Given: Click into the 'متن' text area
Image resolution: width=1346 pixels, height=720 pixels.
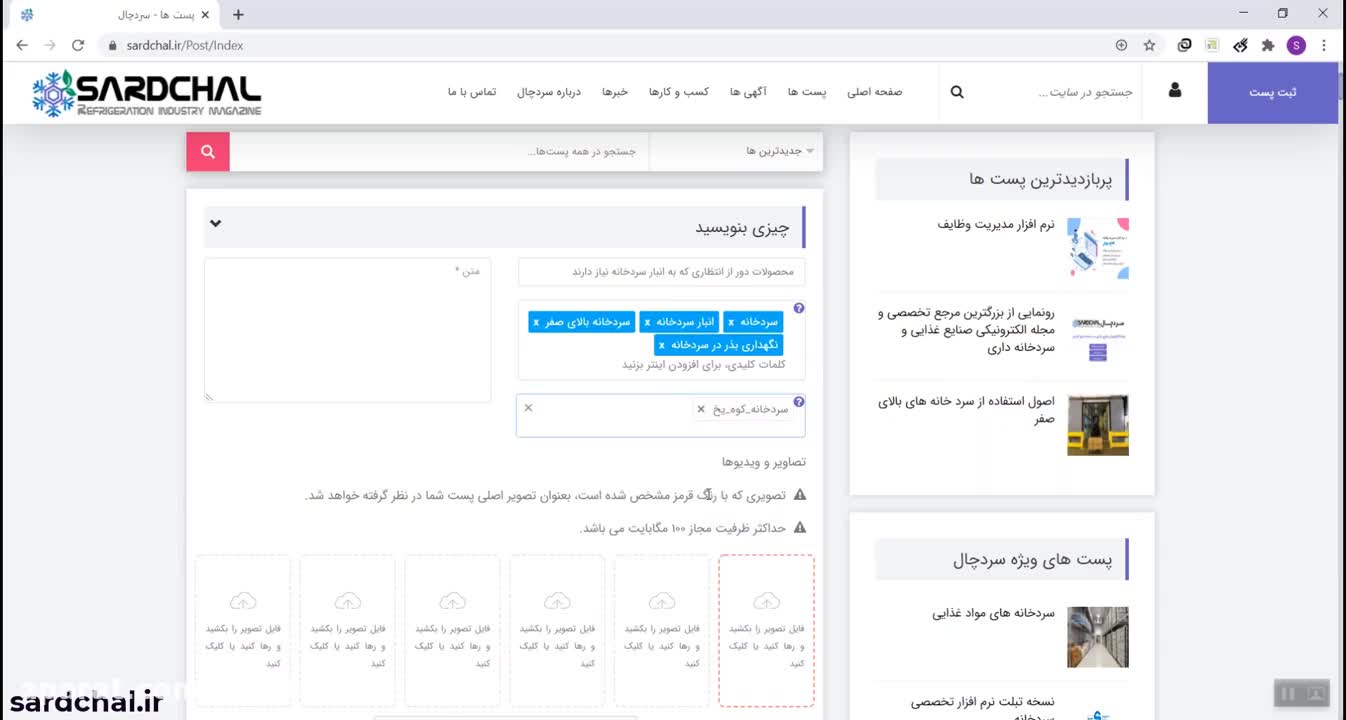Looking at the screenshot, I should pyautogui.click(x=347, y=330).
